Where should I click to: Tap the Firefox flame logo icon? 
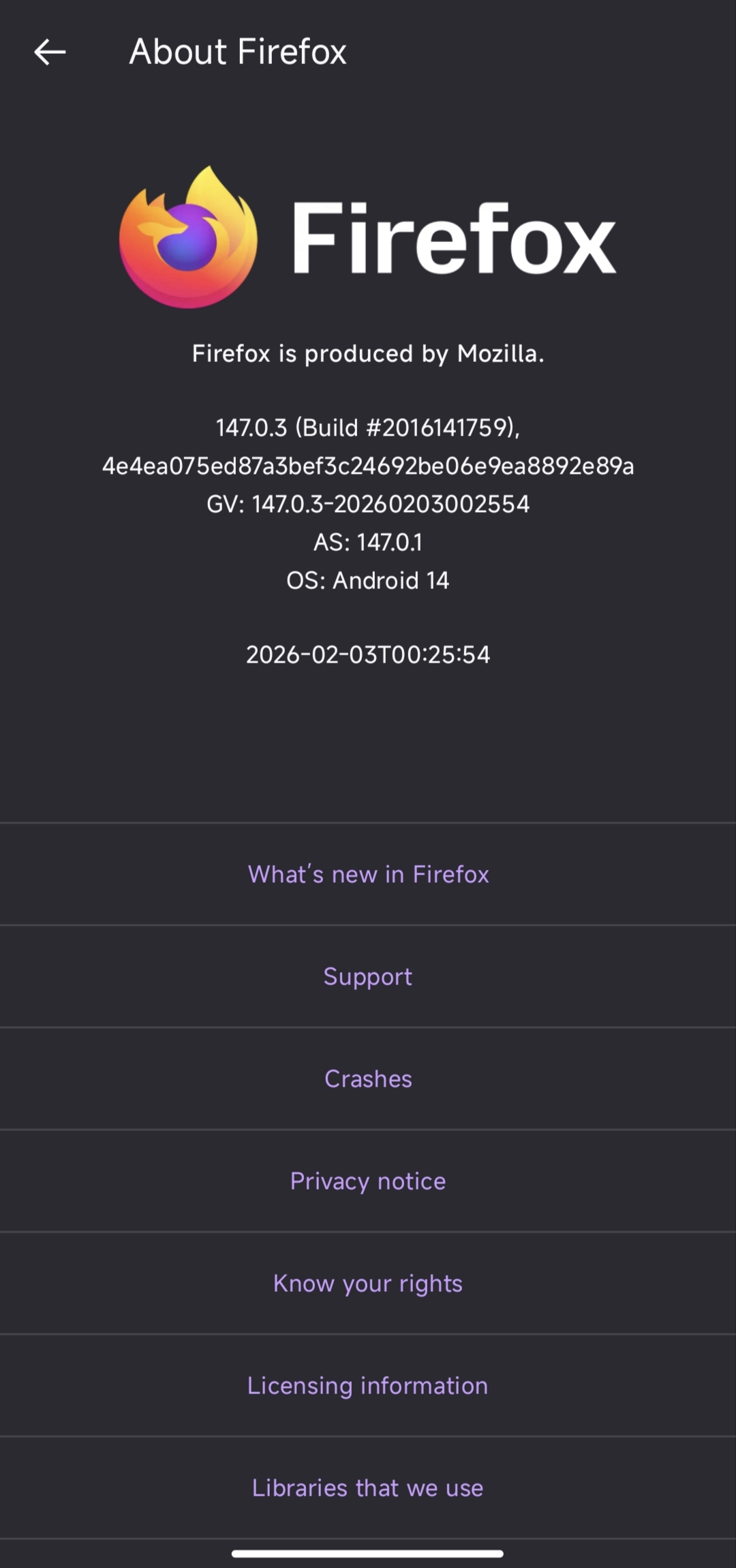point(188,237)
